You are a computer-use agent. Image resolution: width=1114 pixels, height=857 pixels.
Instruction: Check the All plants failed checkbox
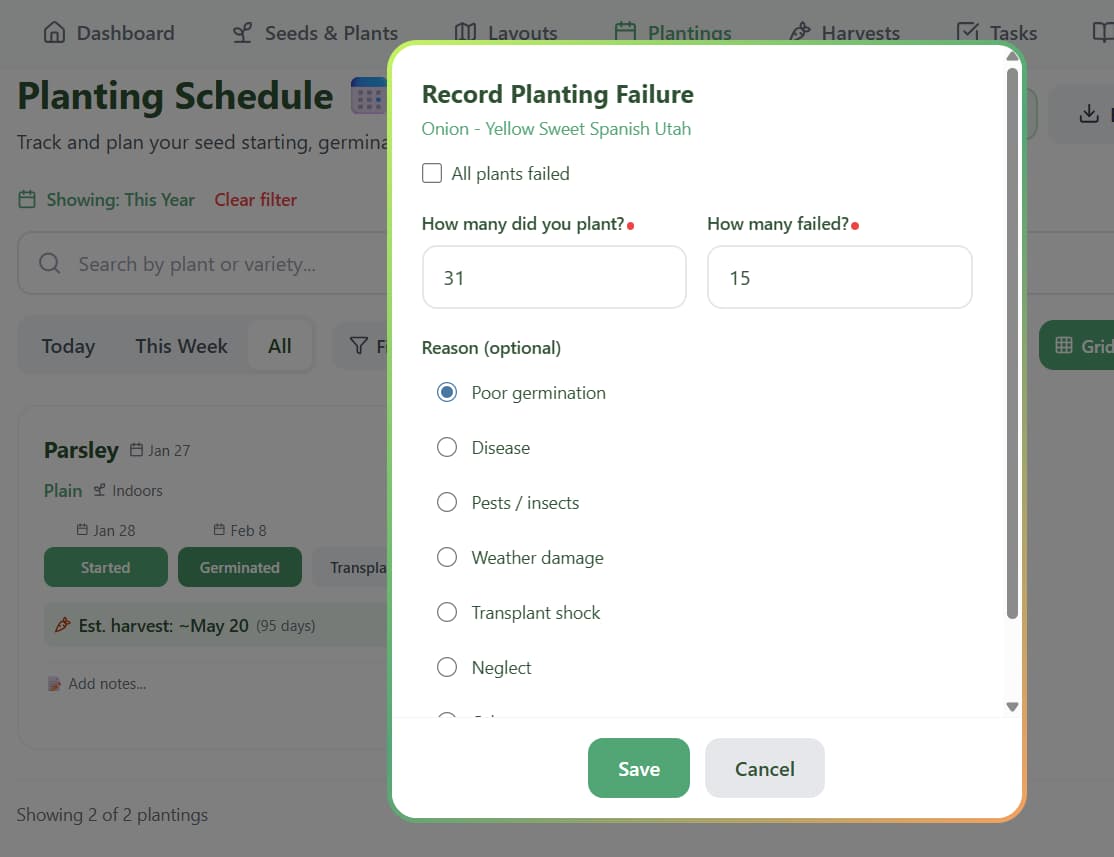tap(432, 172)
